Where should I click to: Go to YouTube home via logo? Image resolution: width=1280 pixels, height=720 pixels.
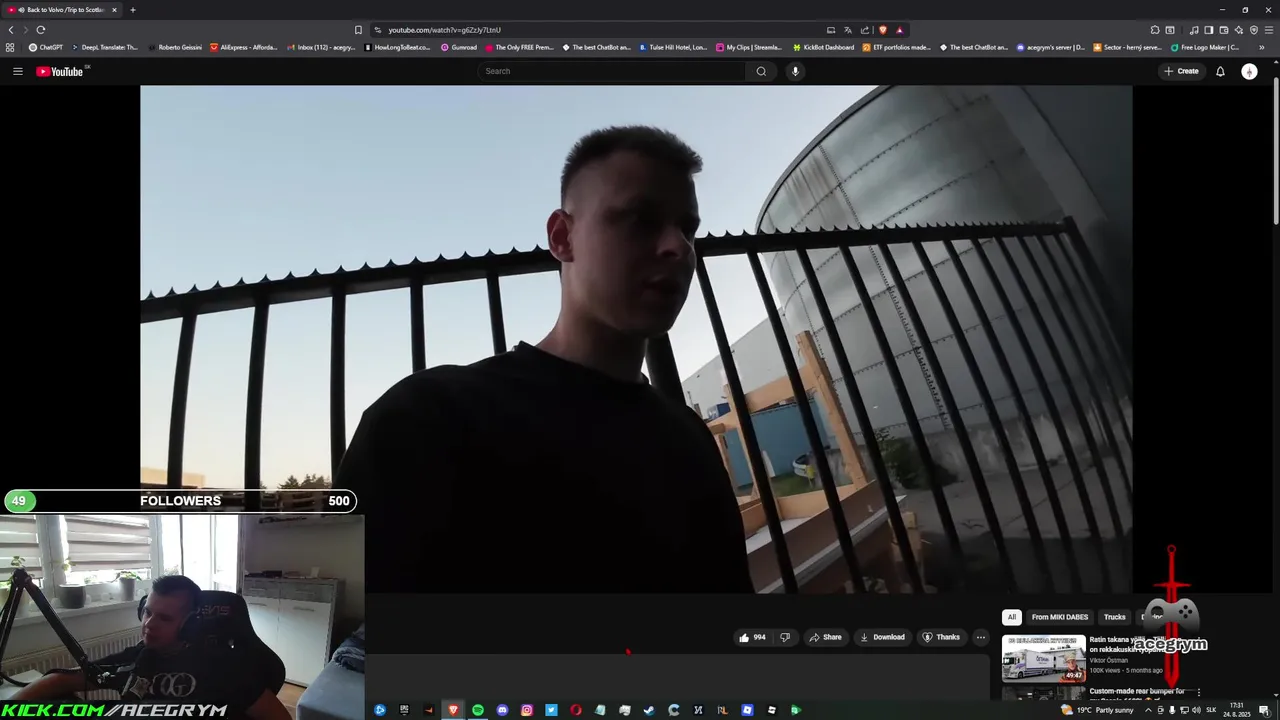point(60,71)
